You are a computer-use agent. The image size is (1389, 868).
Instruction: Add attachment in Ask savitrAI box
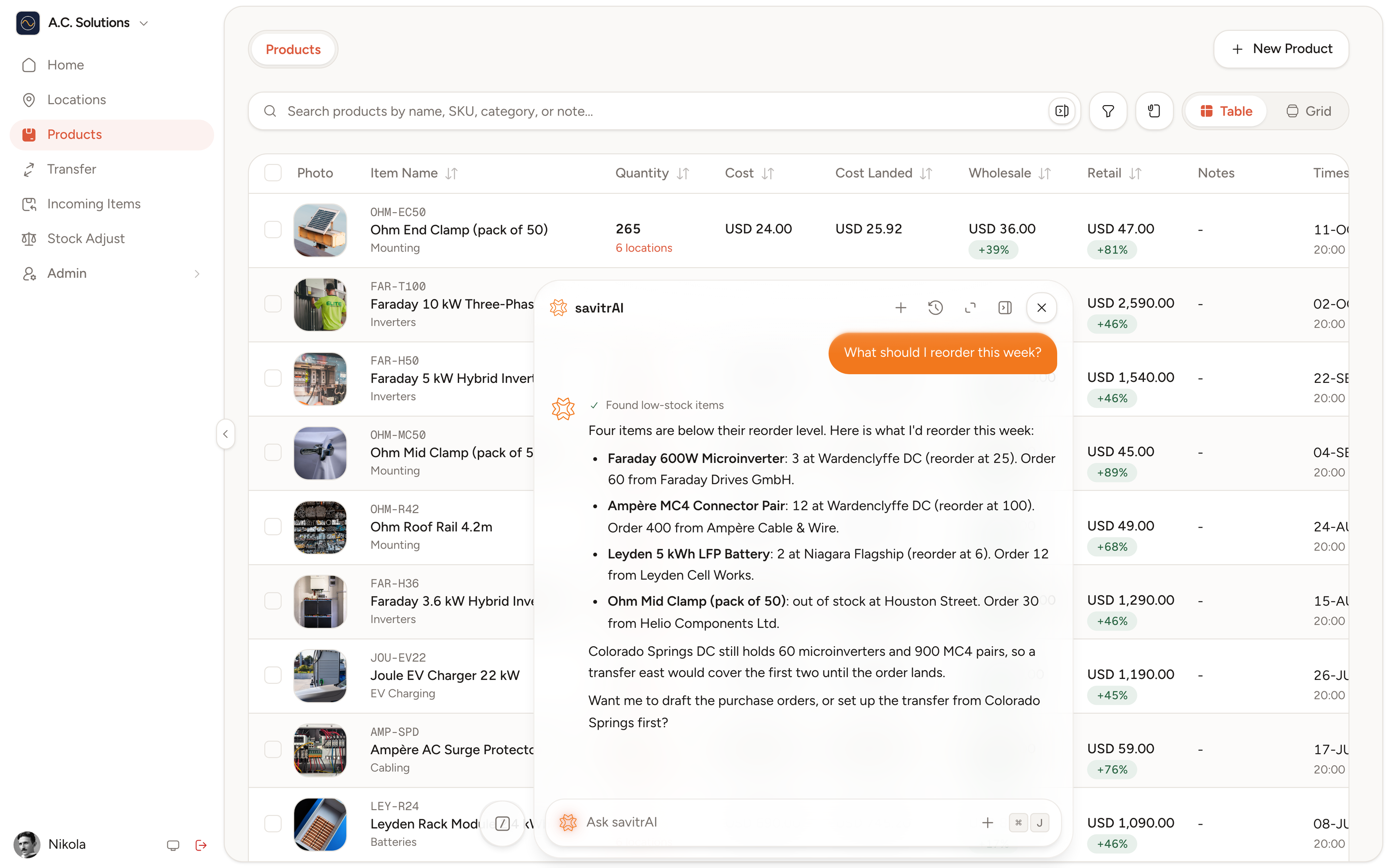[x=987, y=823]
